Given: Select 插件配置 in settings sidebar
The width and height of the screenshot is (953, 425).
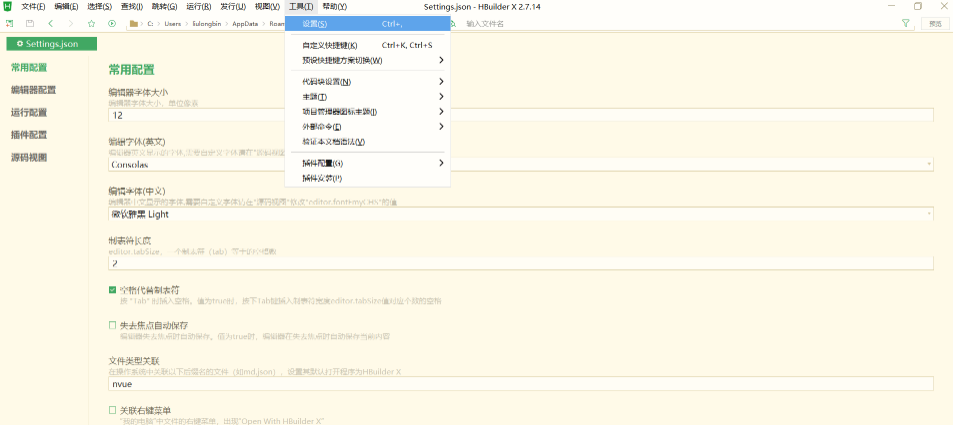Looking at the screenshot, I should click(x=29, y=135).
